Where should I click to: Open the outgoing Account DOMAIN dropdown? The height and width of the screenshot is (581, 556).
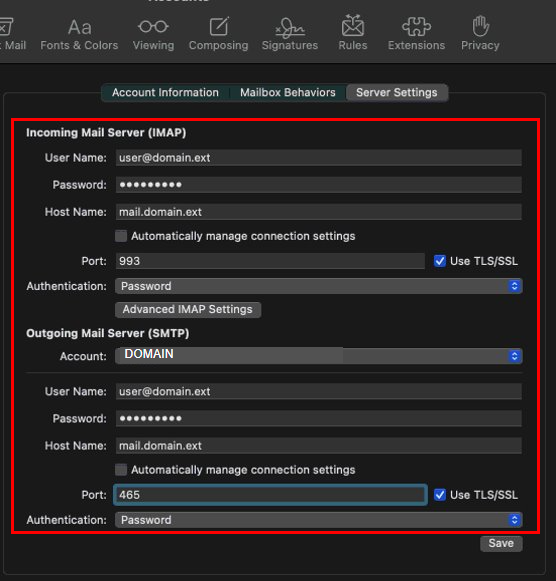click(x=319, y=356)
